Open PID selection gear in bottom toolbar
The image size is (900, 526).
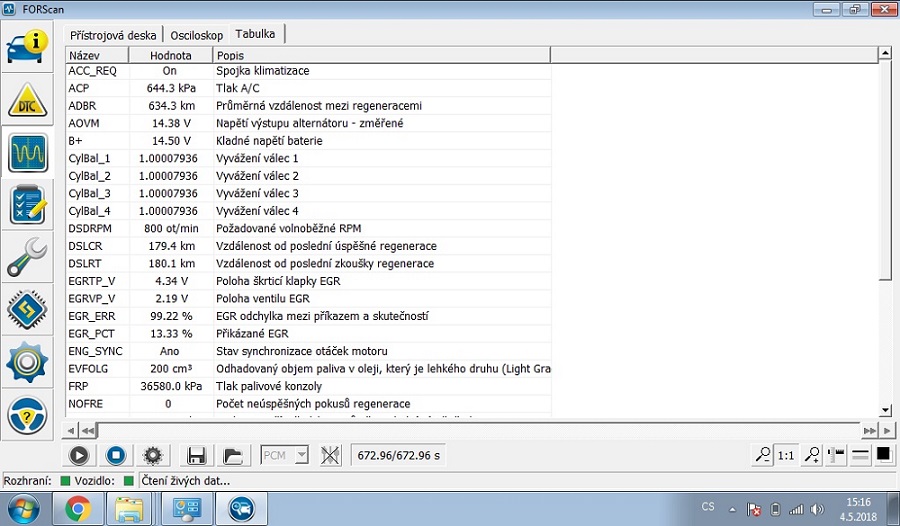153,456
